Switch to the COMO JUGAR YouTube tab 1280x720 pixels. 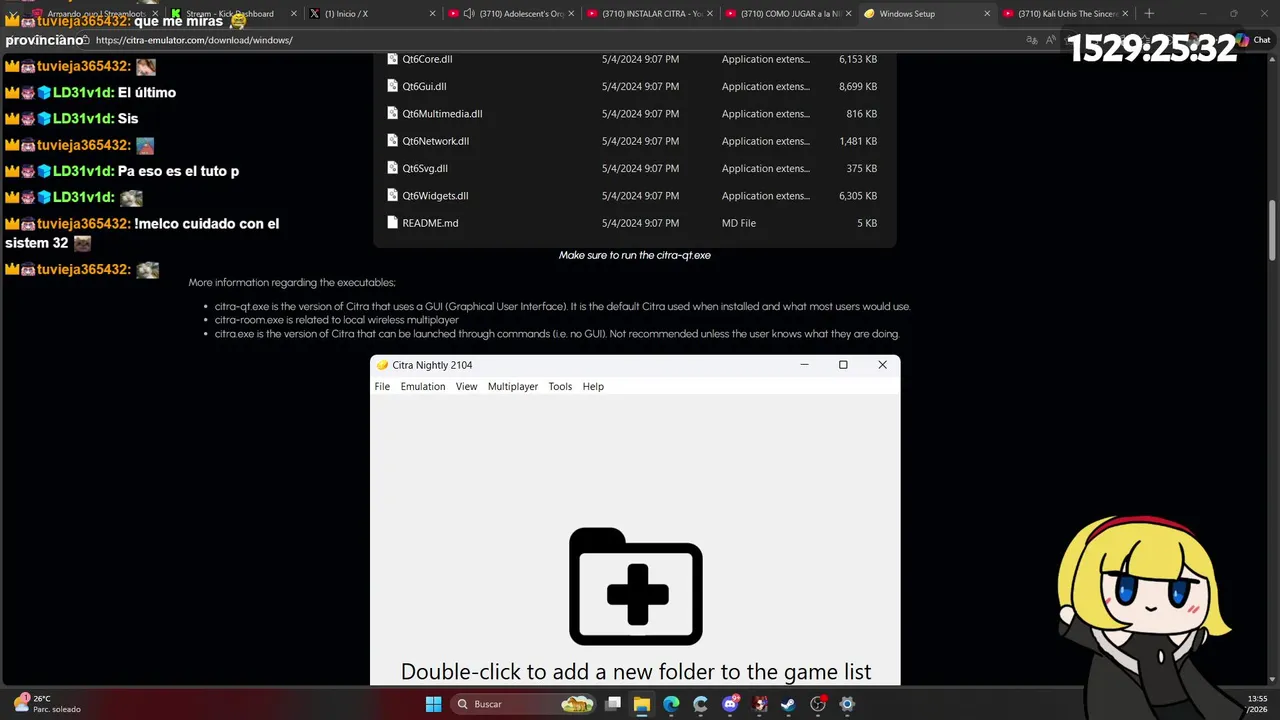(787, 14)
